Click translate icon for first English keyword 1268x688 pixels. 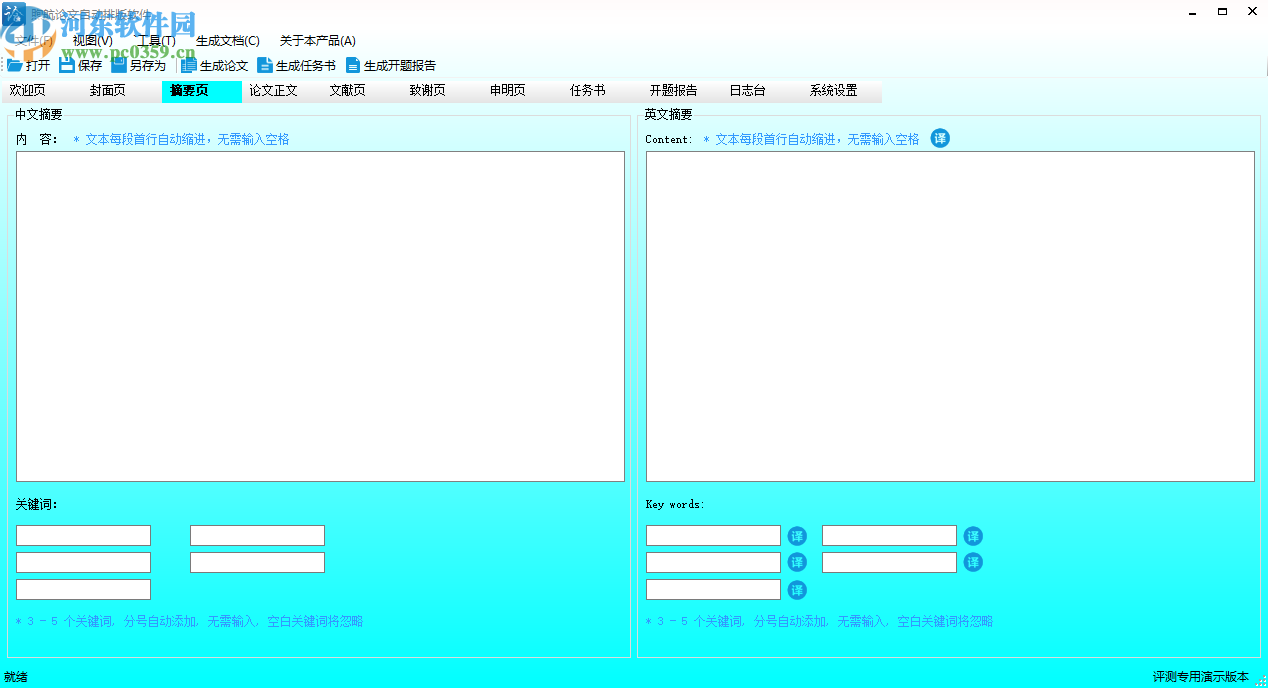(797, 536)
